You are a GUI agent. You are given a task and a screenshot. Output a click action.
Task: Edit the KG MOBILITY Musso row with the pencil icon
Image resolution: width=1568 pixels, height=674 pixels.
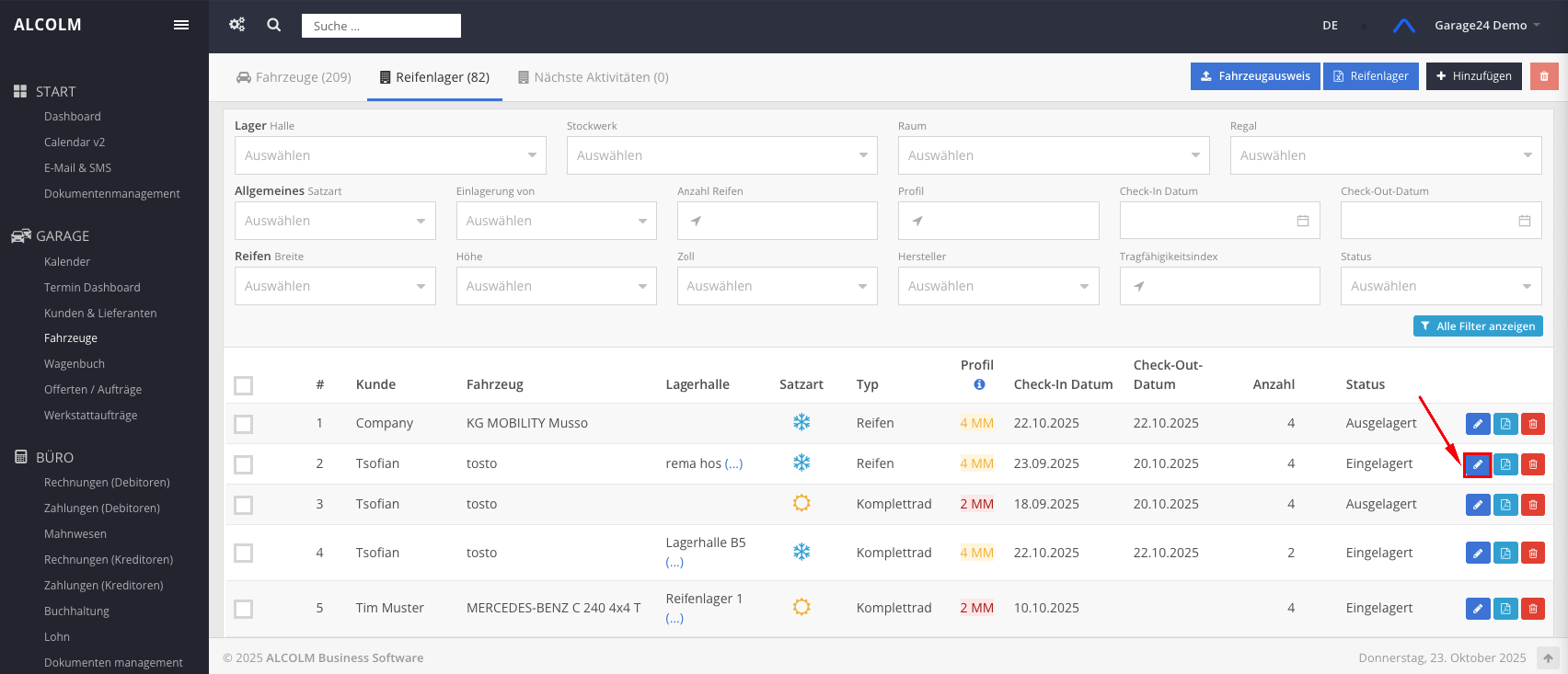pos(1477,424)
